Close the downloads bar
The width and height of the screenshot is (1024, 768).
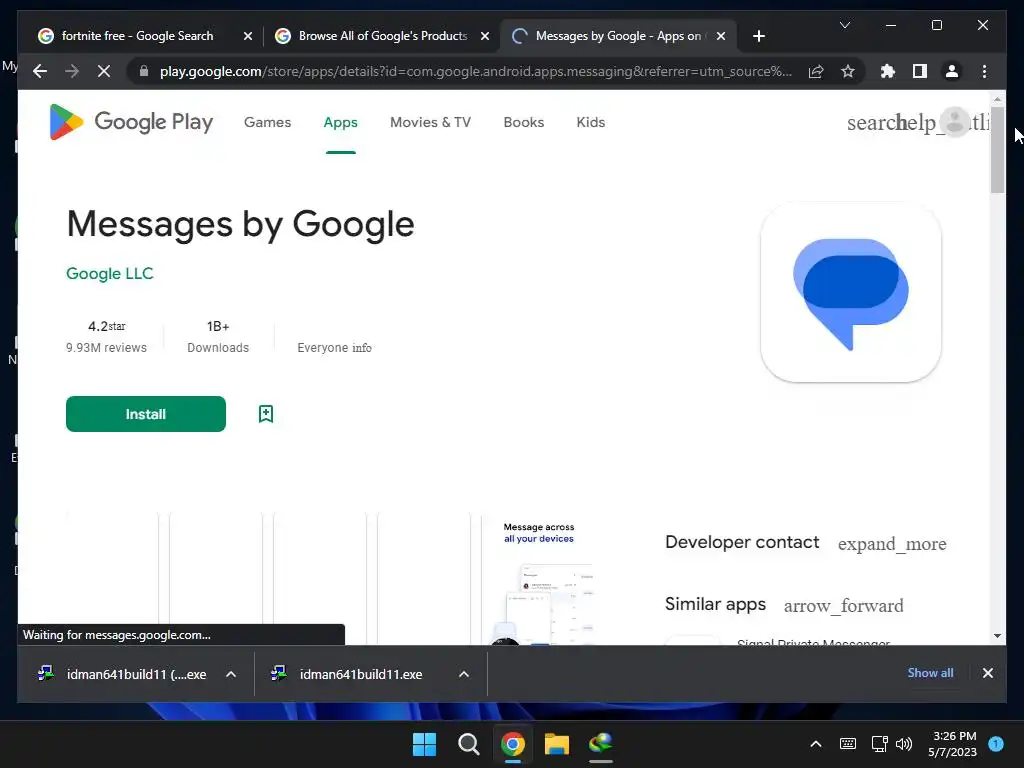coord(988,673)
